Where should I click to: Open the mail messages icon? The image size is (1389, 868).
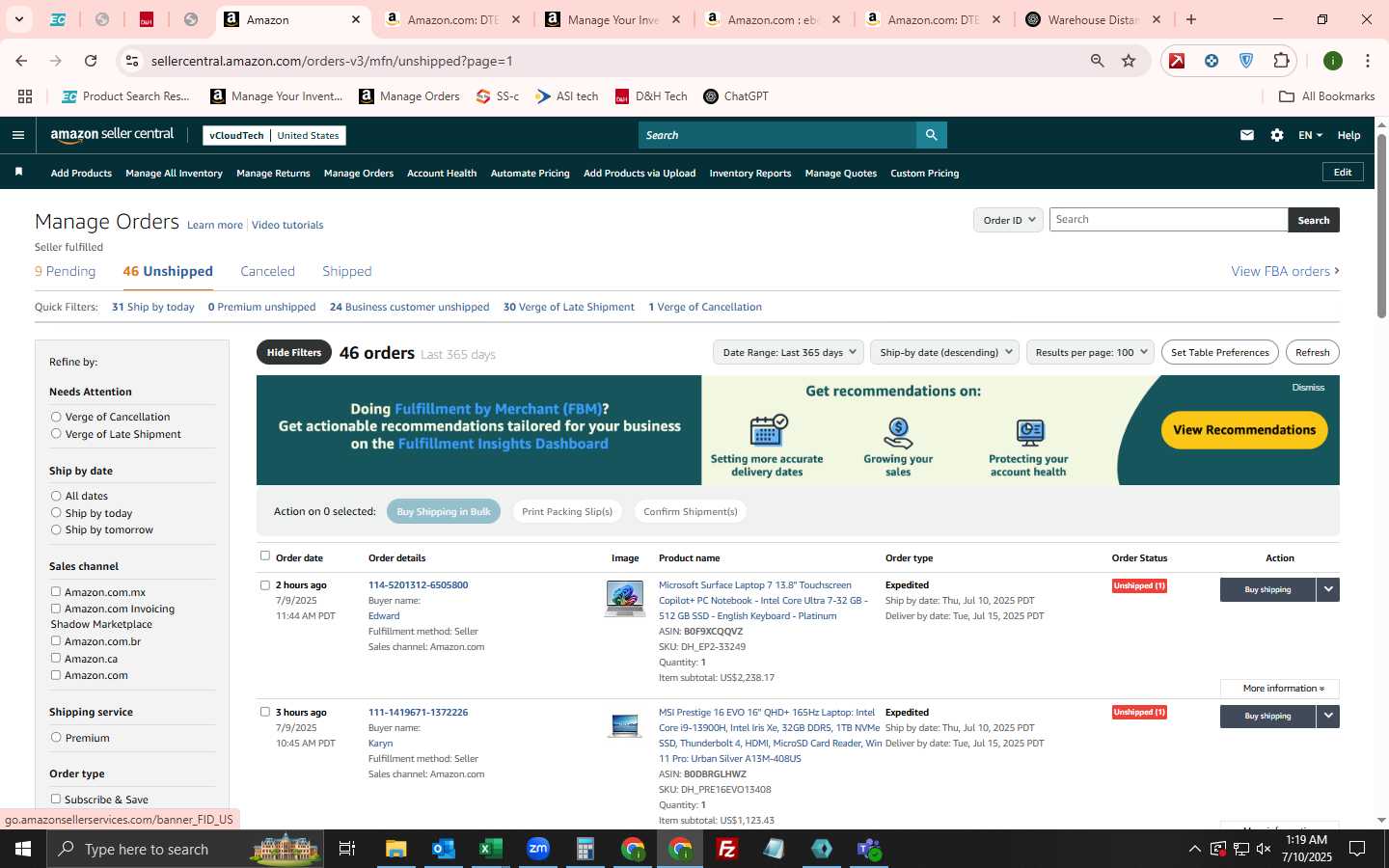(1246, 135)
